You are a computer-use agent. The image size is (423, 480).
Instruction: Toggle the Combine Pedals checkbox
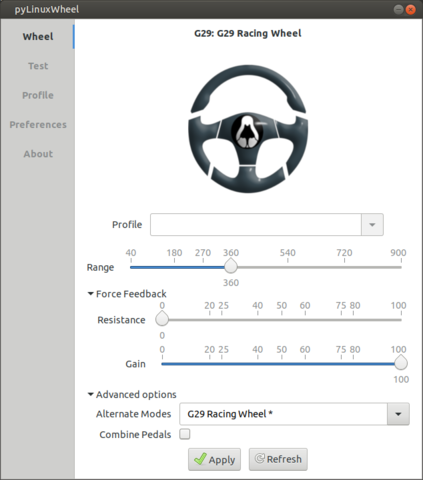(x=185, y=434)
